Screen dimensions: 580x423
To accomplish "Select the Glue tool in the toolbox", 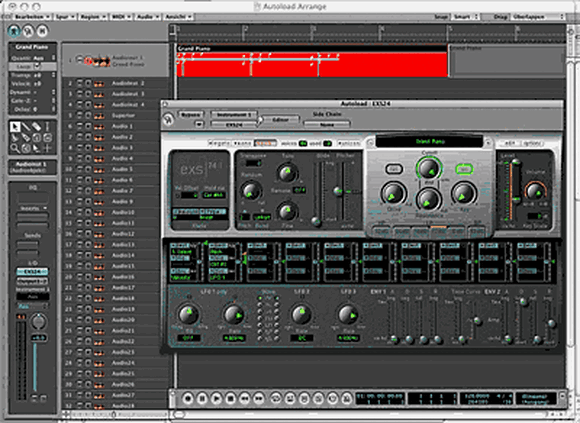I will 26,138.
